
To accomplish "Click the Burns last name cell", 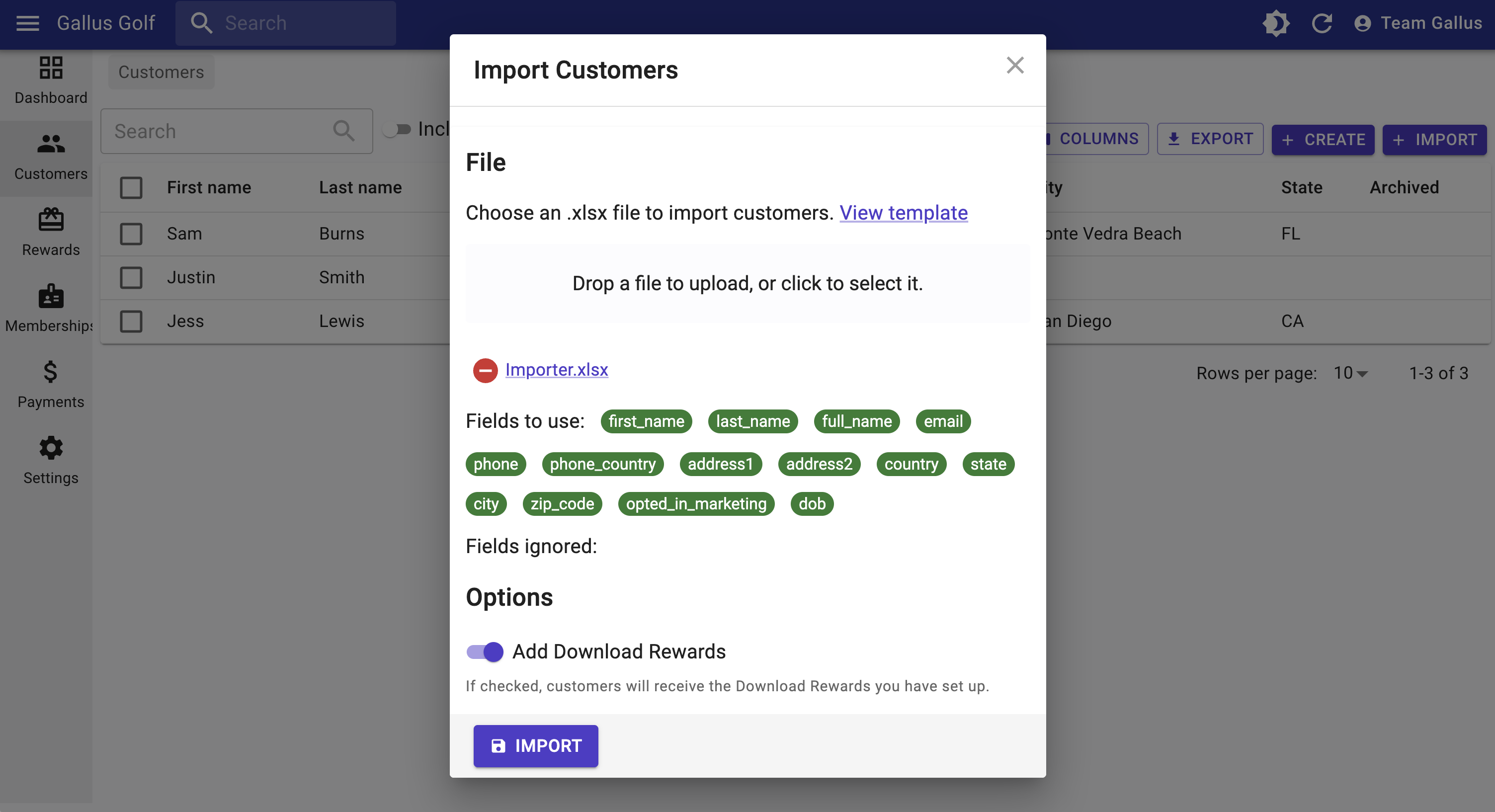I will point(342,234).
